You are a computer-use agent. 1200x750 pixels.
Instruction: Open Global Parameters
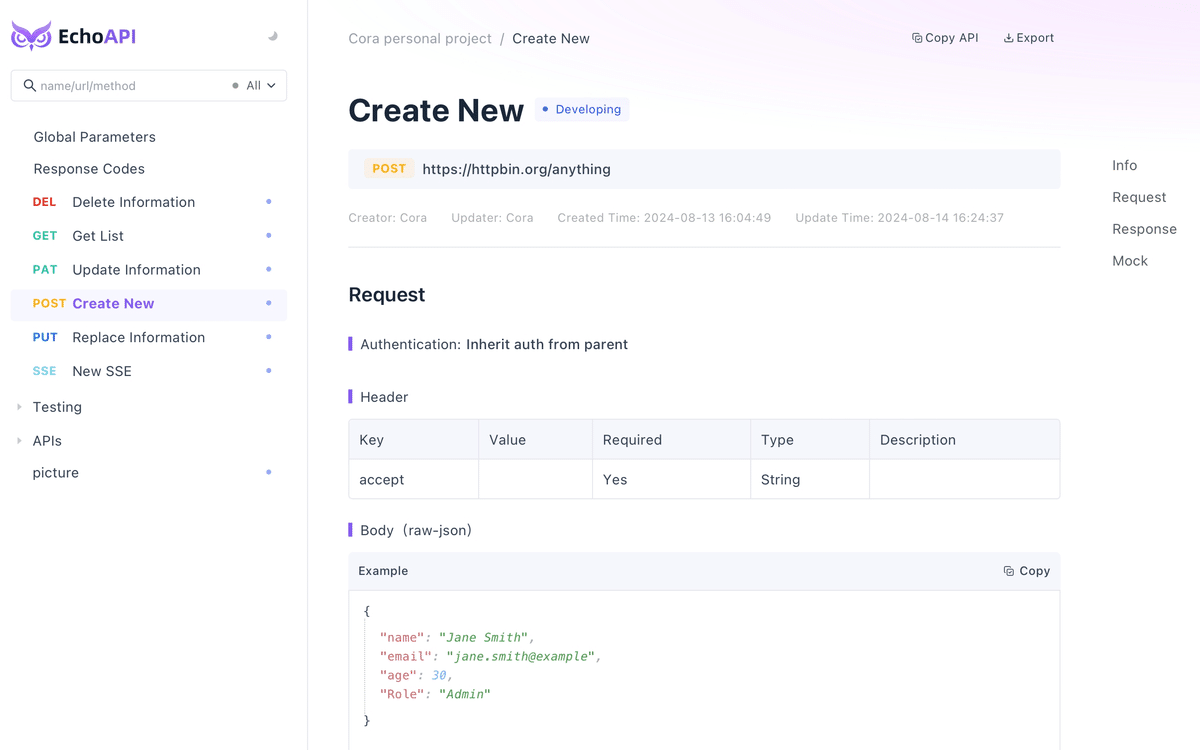tap(95, 137)
